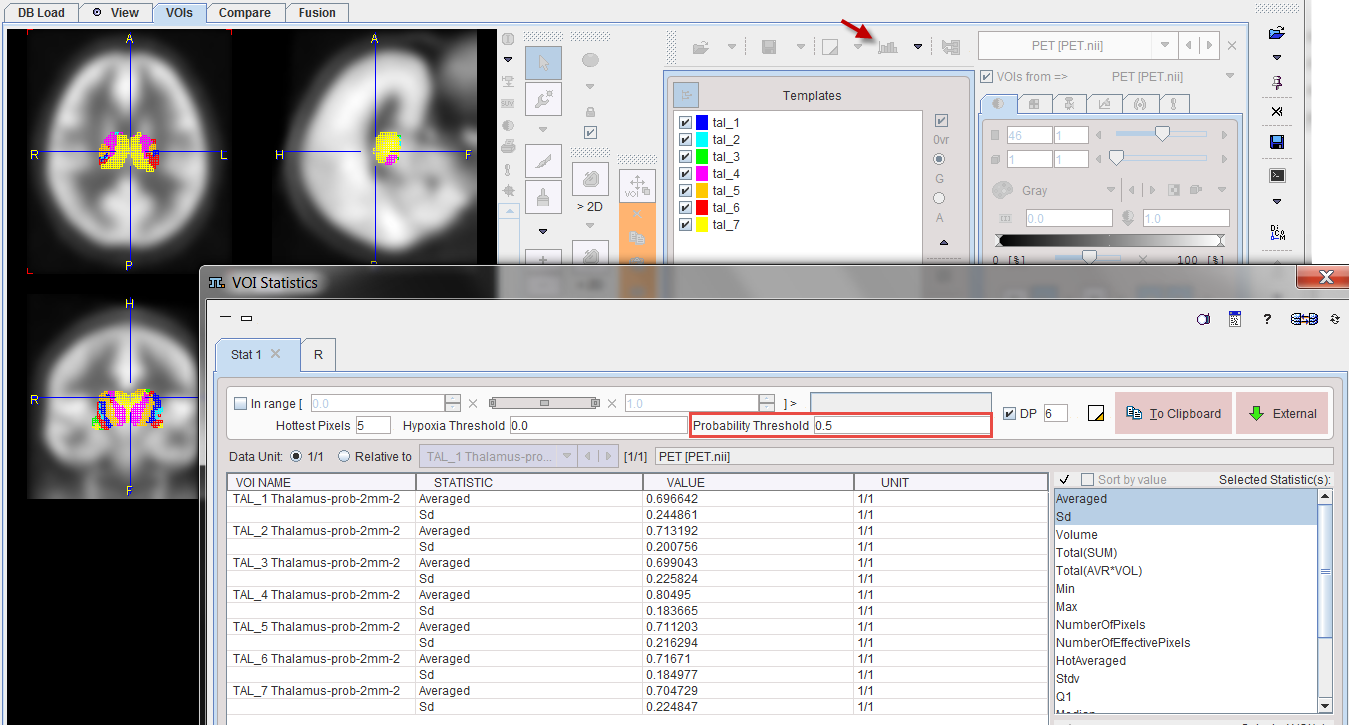Select the Volume statistic in the list
The height and width of the screenshot is (725, 1349).
1186,535
